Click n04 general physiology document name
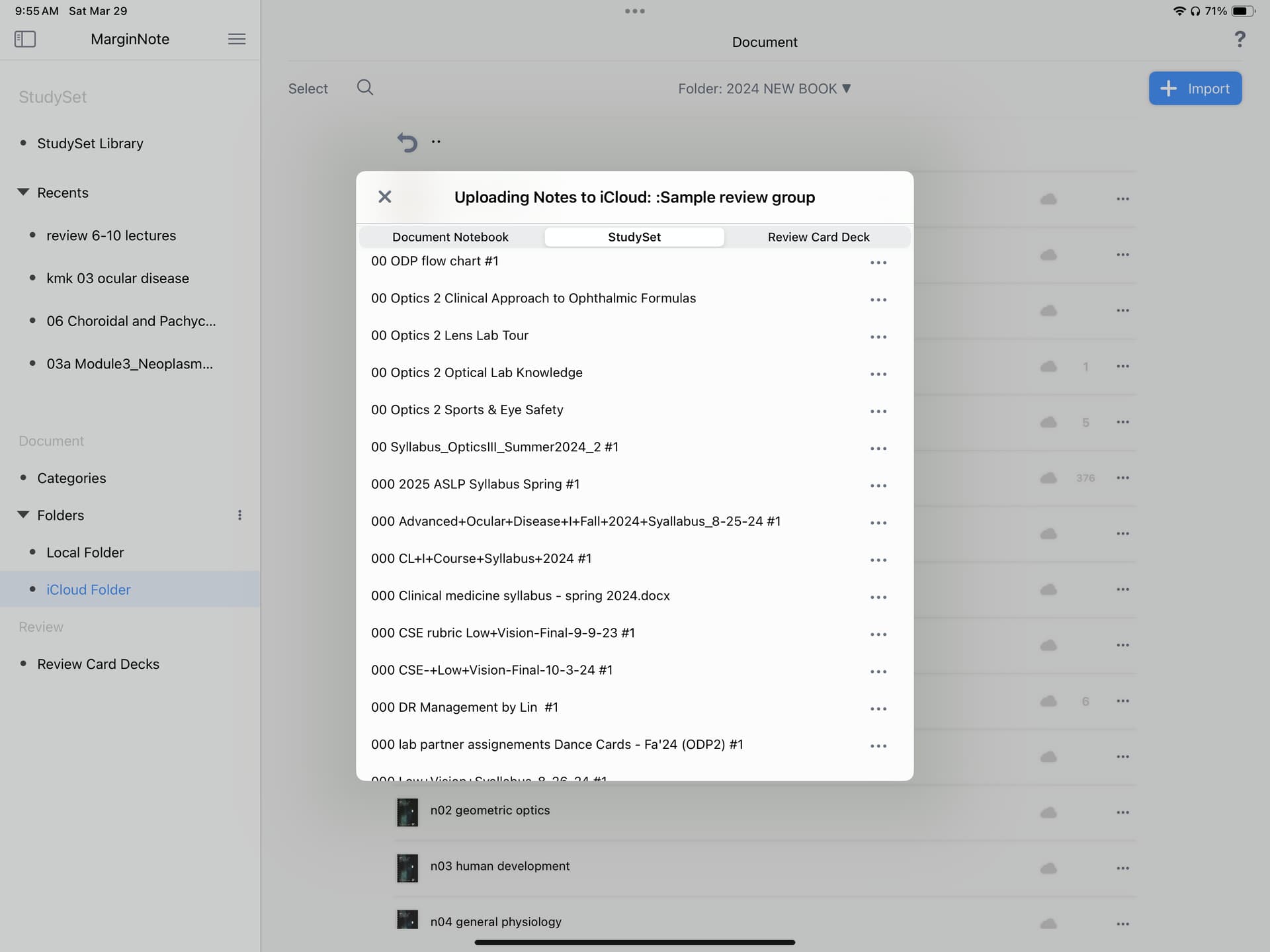The width and height of the screenshot is (1270, 952). point(495,922)
